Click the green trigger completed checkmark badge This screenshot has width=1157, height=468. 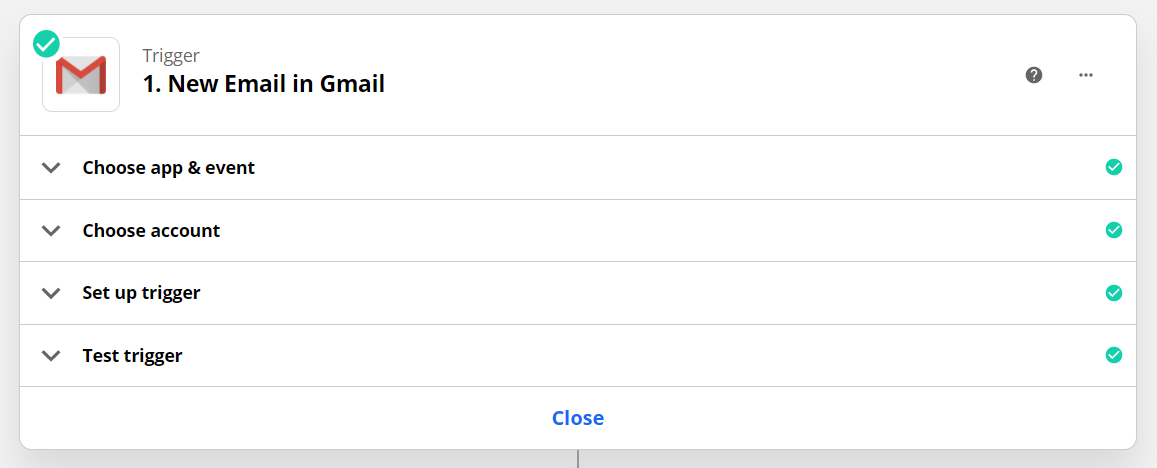pos(46,44)
